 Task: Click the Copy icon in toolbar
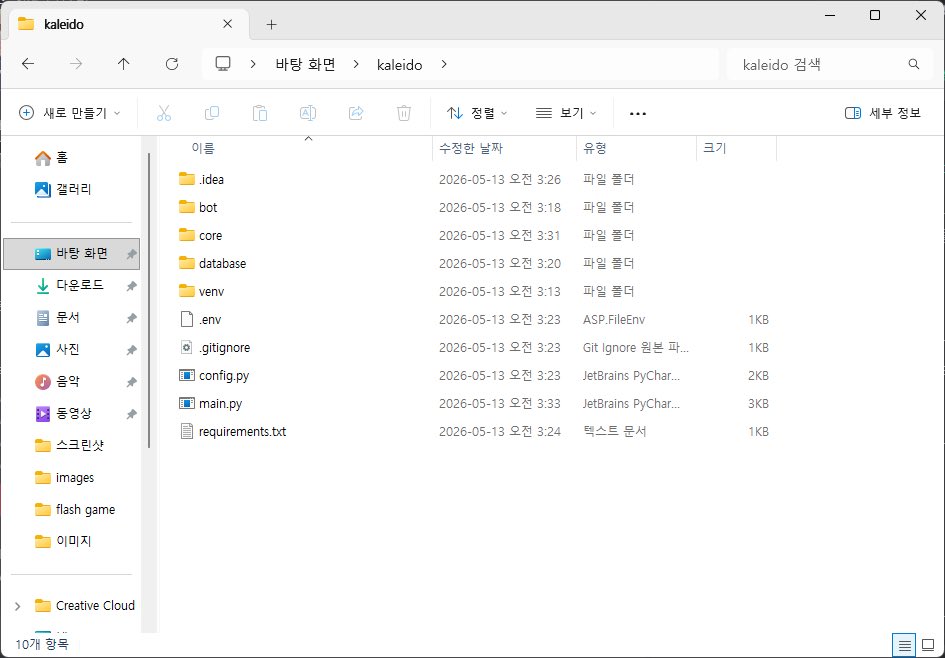coord(212,113)
